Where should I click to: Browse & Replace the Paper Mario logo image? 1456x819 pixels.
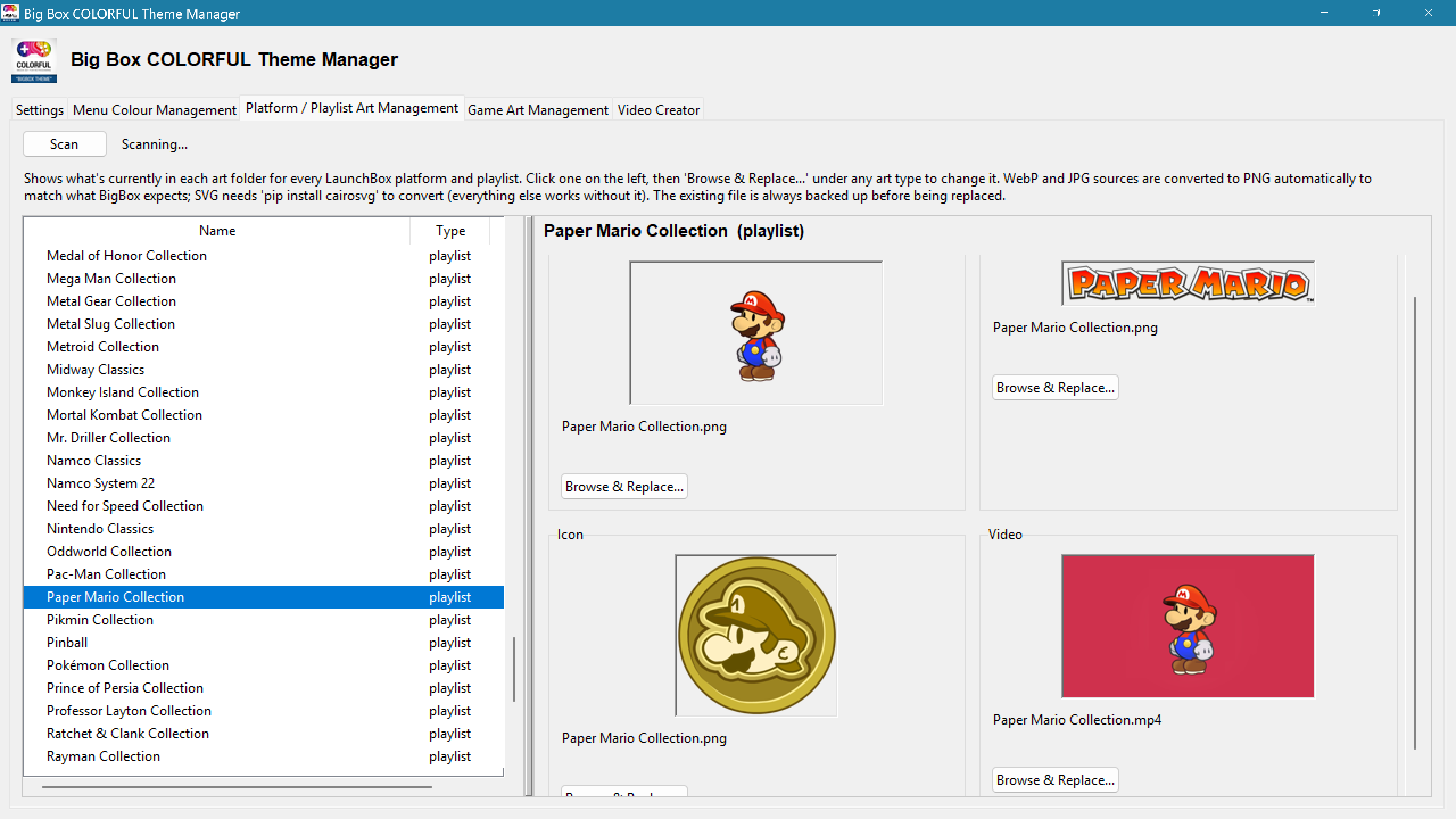pos(1055,388)
